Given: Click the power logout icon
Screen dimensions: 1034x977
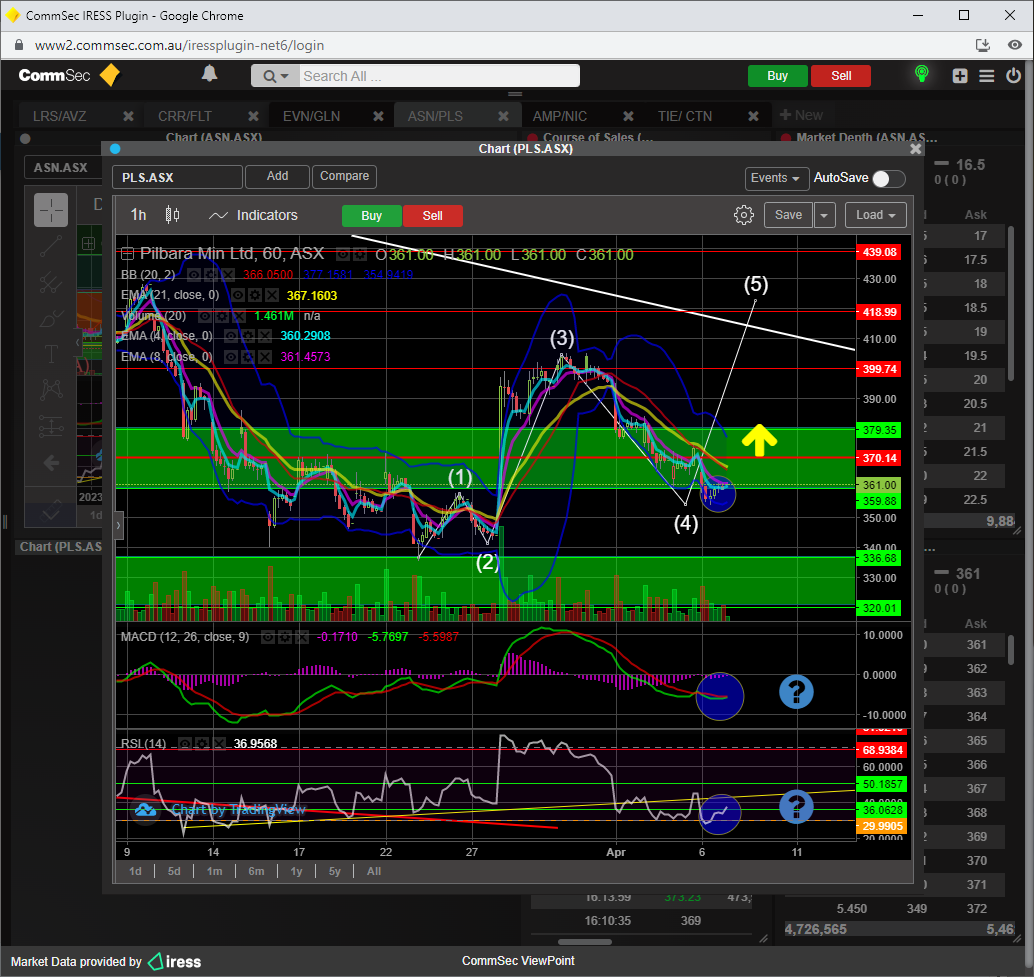Looking at the screenshot, I should [x=1014, y=76].
